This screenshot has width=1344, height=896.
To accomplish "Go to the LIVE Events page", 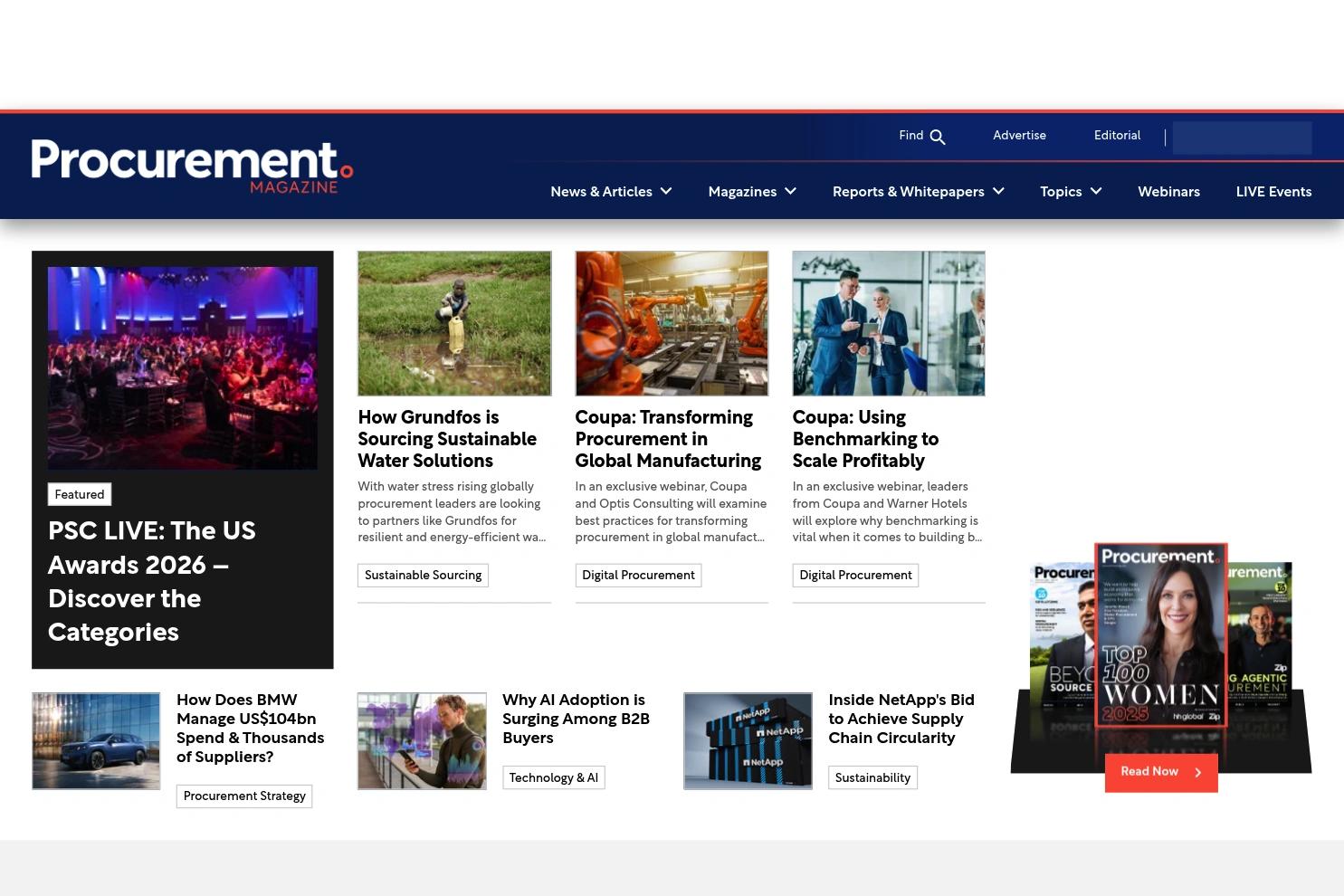I will point(1273,192).
